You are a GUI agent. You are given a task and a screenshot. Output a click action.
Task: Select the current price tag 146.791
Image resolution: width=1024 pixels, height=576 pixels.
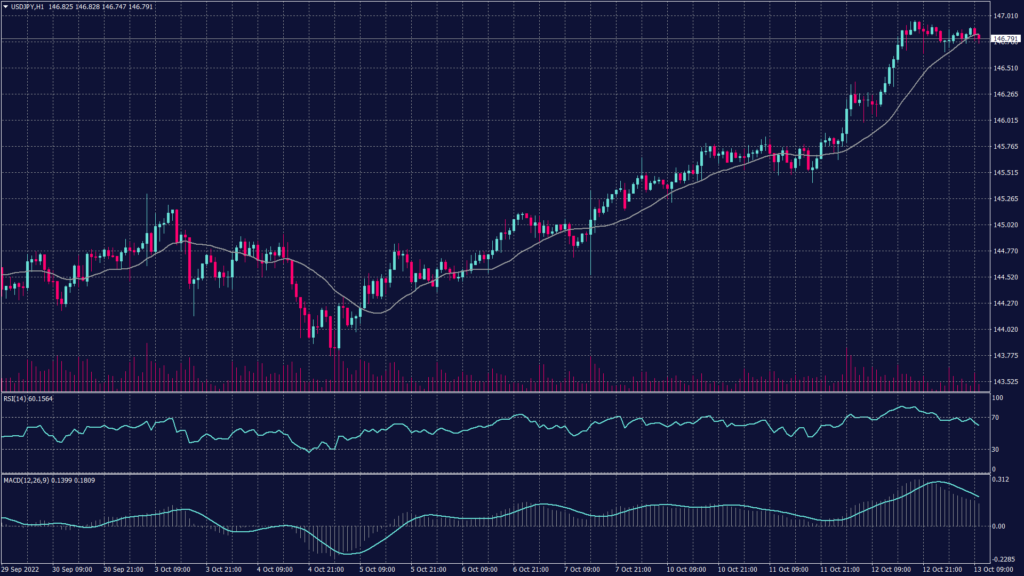coord(1004,39)
